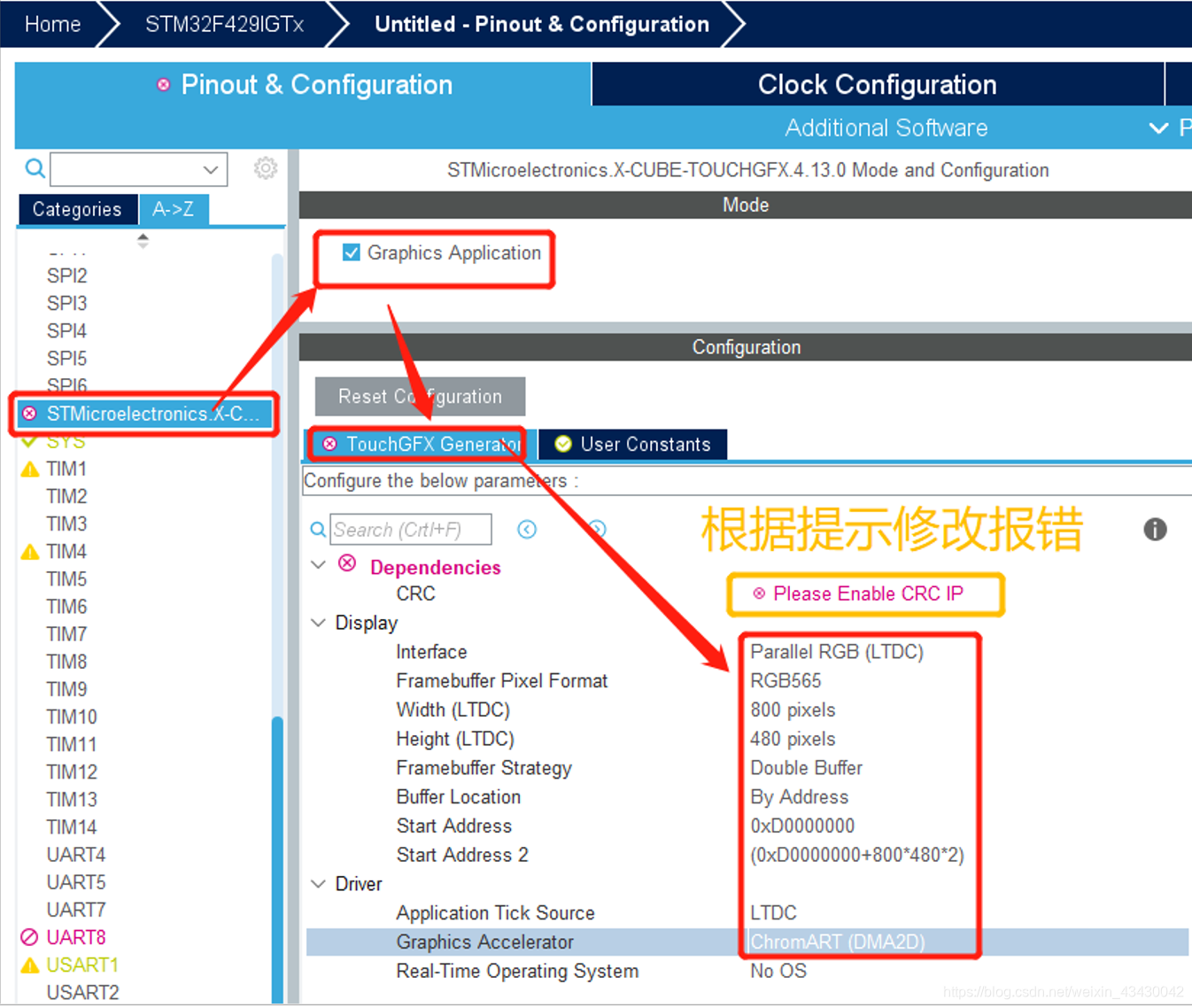Select UART5 peripheral
This screenshot has width=1192, height=1008.
76,882
